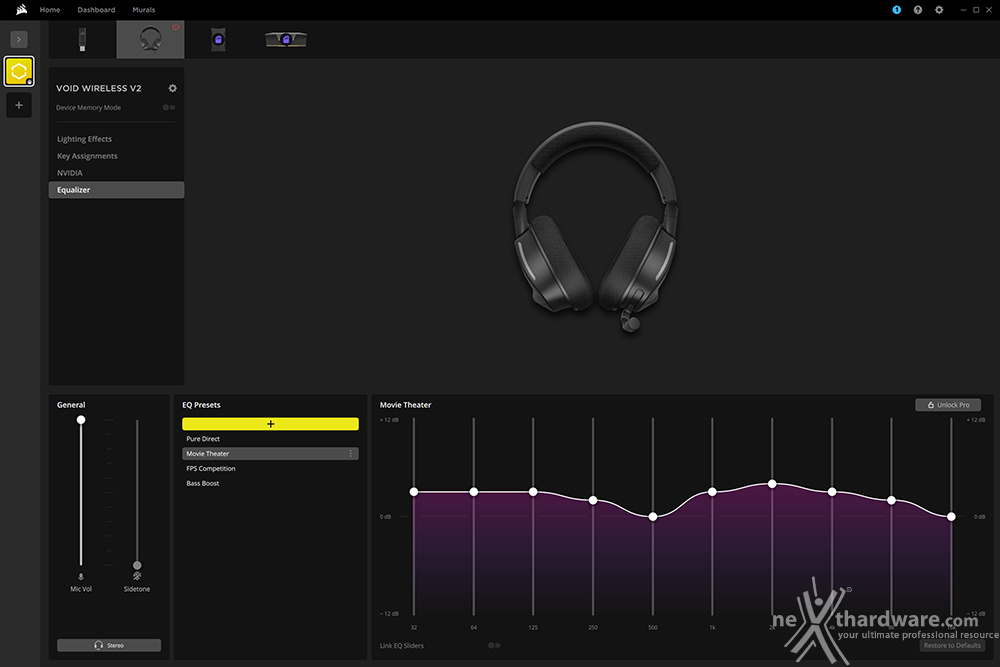Expand the sidebar with the arrow button

[19, 40]
